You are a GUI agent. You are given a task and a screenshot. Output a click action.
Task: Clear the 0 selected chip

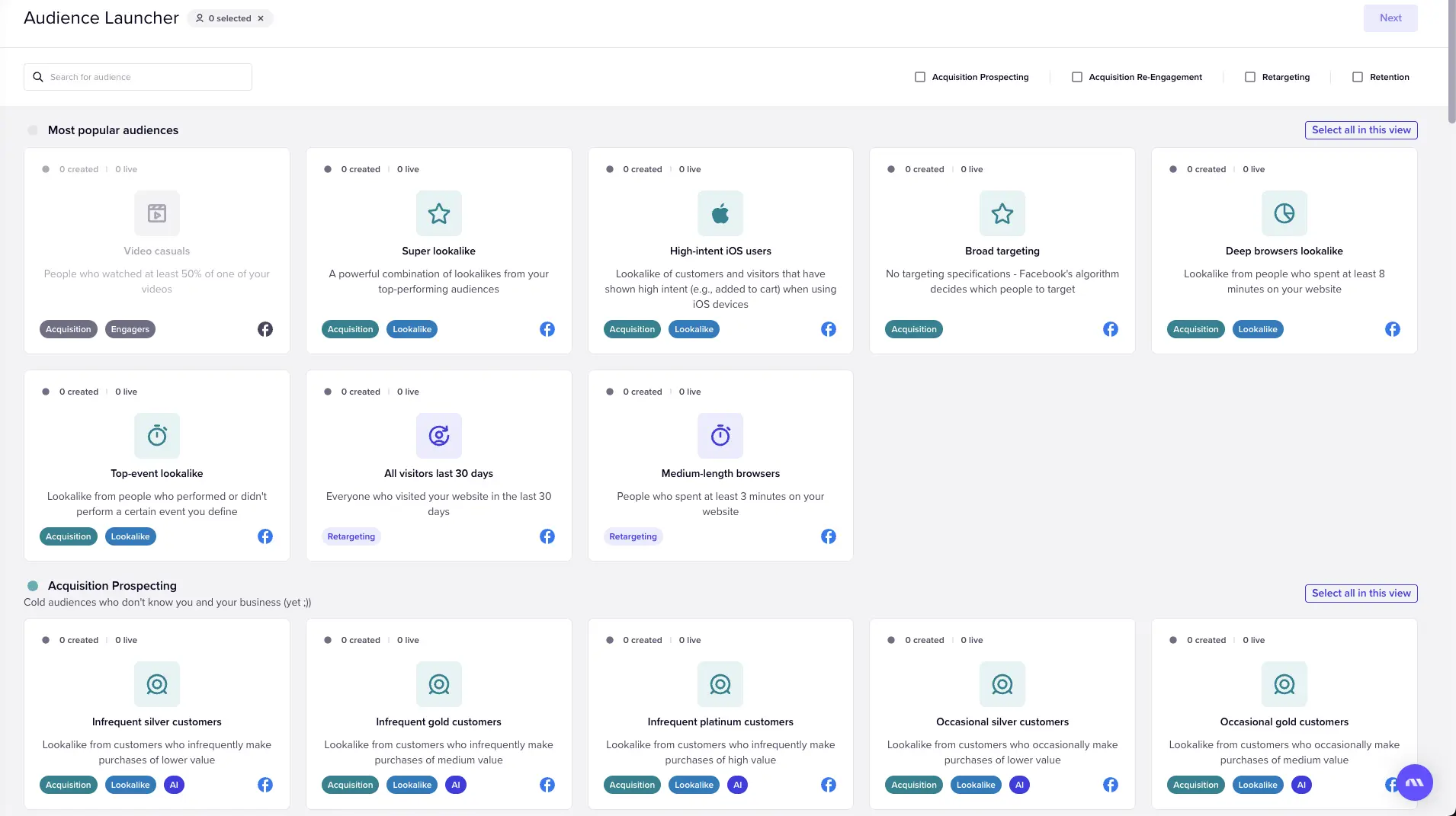261,18
